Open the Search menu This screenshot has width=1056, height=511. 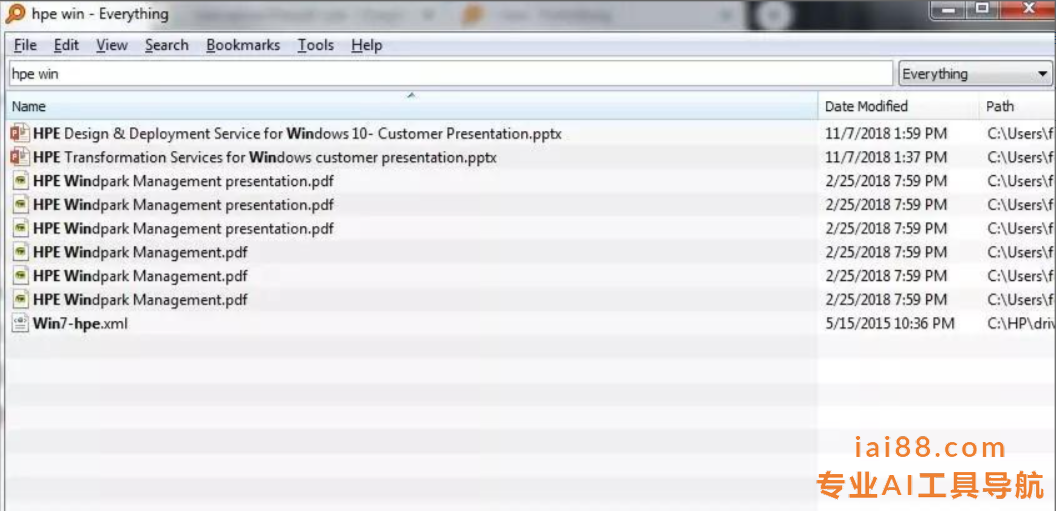[166, 45]
